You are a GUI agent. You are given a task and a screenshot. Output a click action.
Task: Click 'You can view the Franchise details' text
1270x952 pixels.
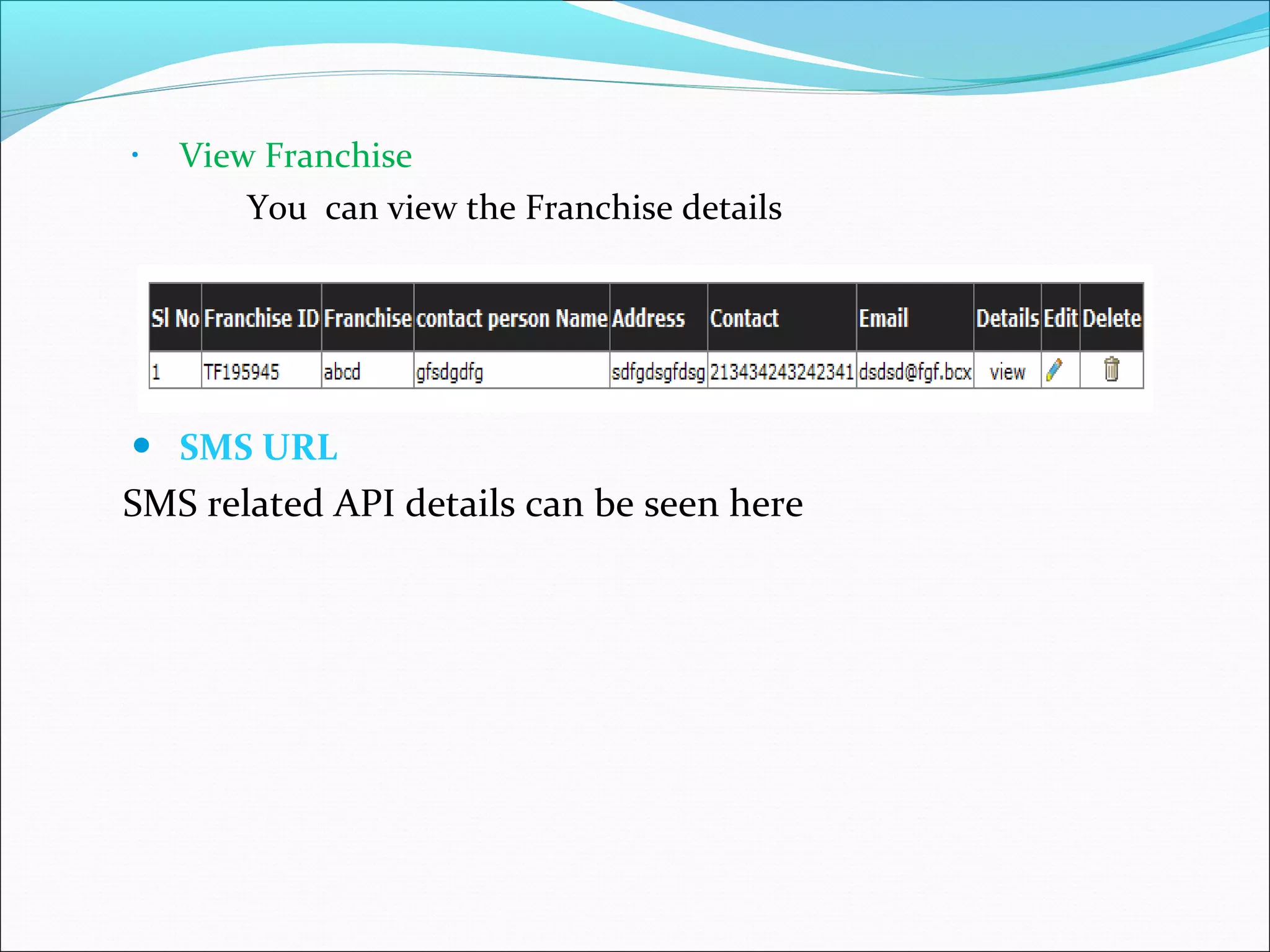[x=514, y=207]
